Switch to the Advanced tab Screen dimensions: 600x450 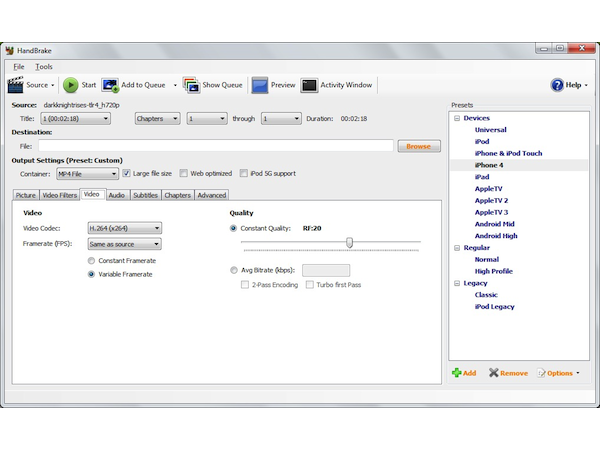click(x=212, y=195)
